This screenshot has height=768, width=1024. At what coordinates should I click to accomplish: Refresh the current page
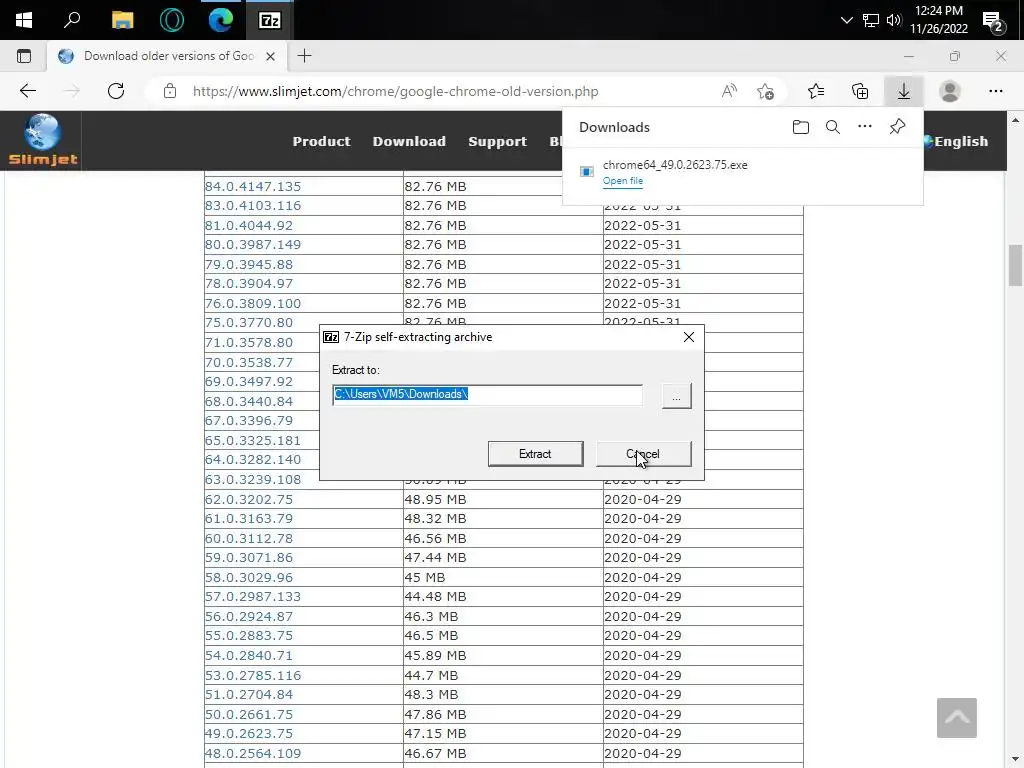tap(116, 91)
